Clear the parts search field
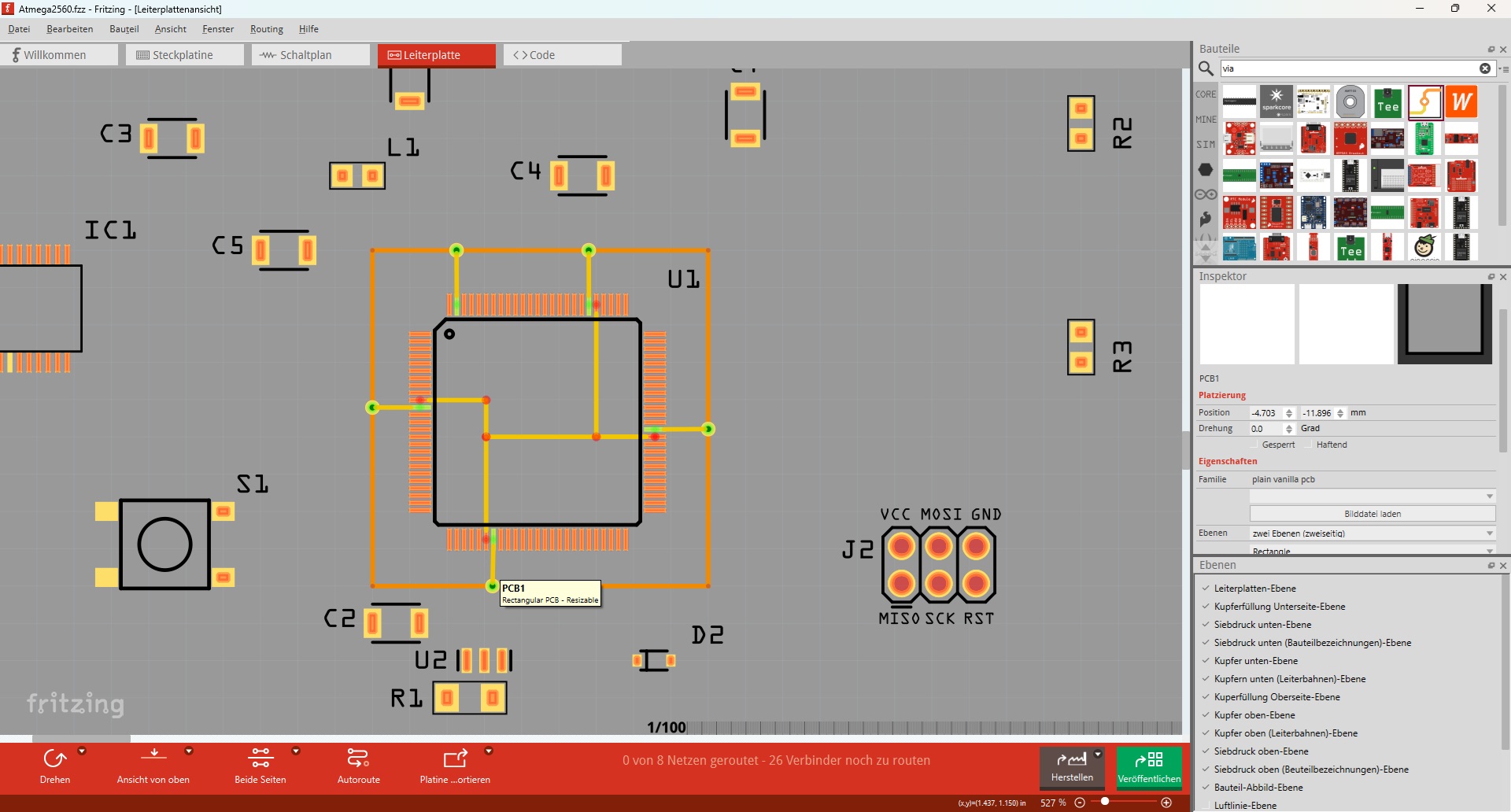Image resolution: width=1511 pixels, height=812 pixels. pos(1484,68)
